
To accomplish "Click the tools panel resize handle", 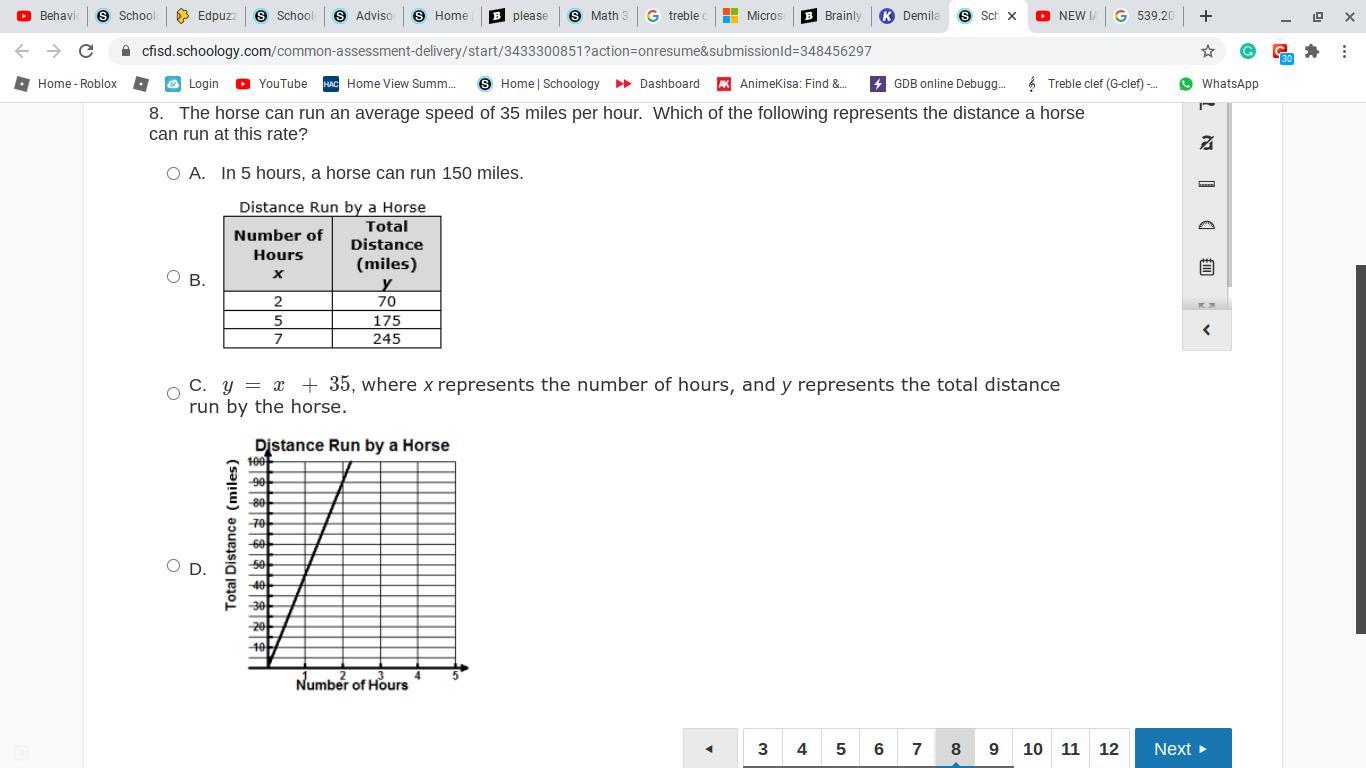I will tap(1206, 305).
